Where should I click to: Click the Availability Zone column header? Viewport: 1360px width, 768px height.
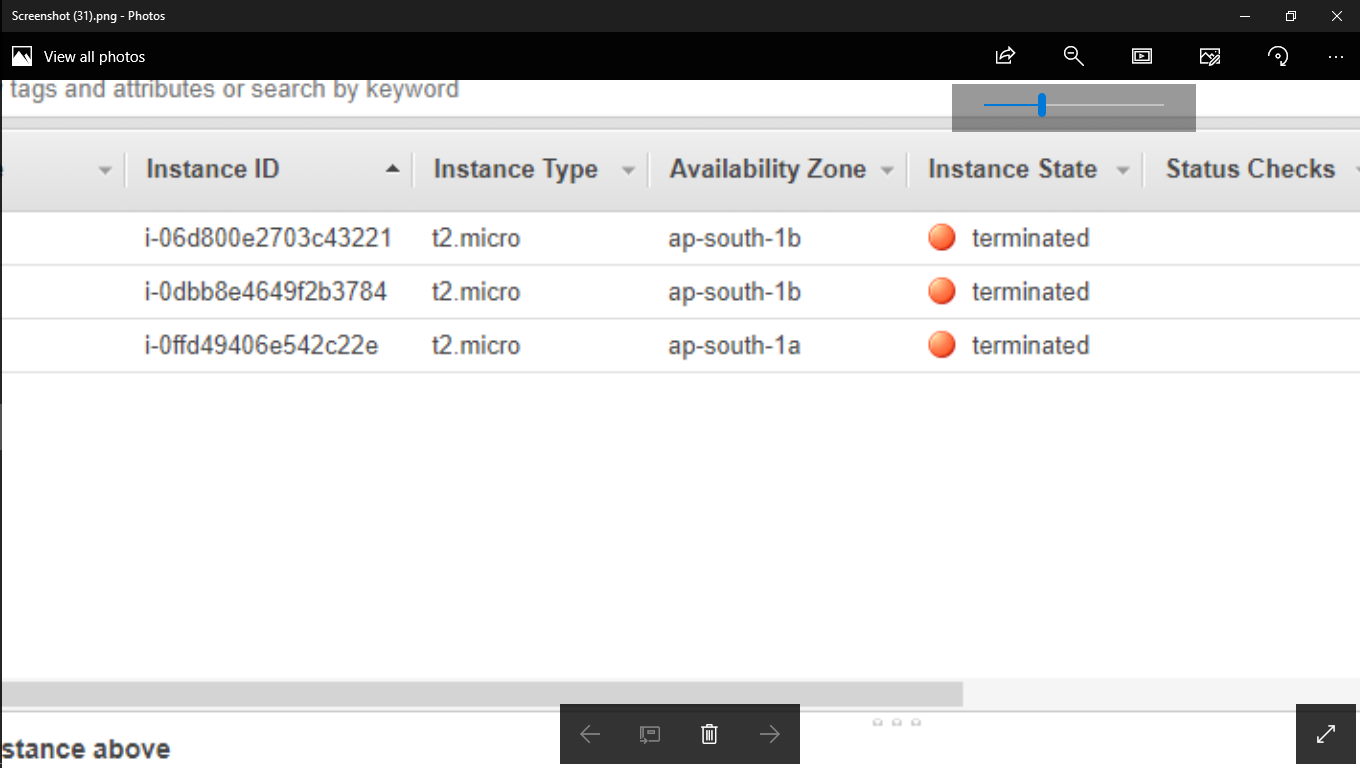click(x=768, y=169)
